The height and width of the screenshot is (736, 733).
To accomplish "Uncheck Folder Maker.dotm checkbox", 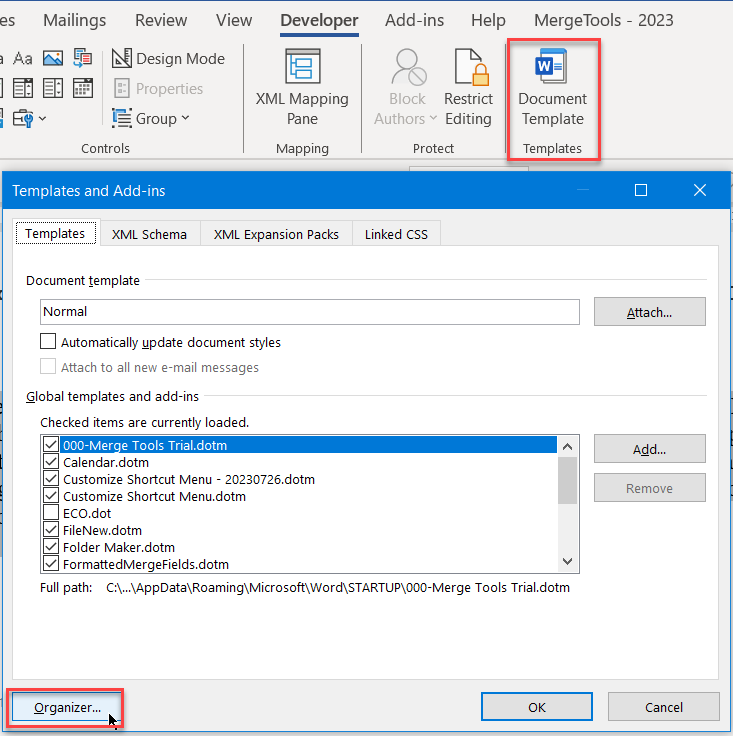I will [x=51, y=547].
